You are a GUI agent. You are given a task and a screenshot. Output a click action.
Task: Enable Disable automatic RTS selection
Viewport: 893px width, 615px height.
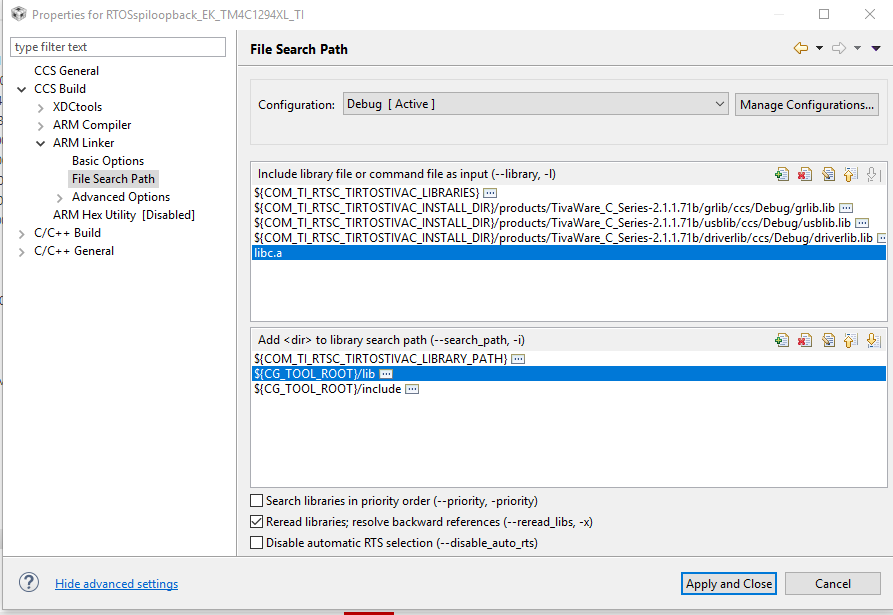pos(257,543)
